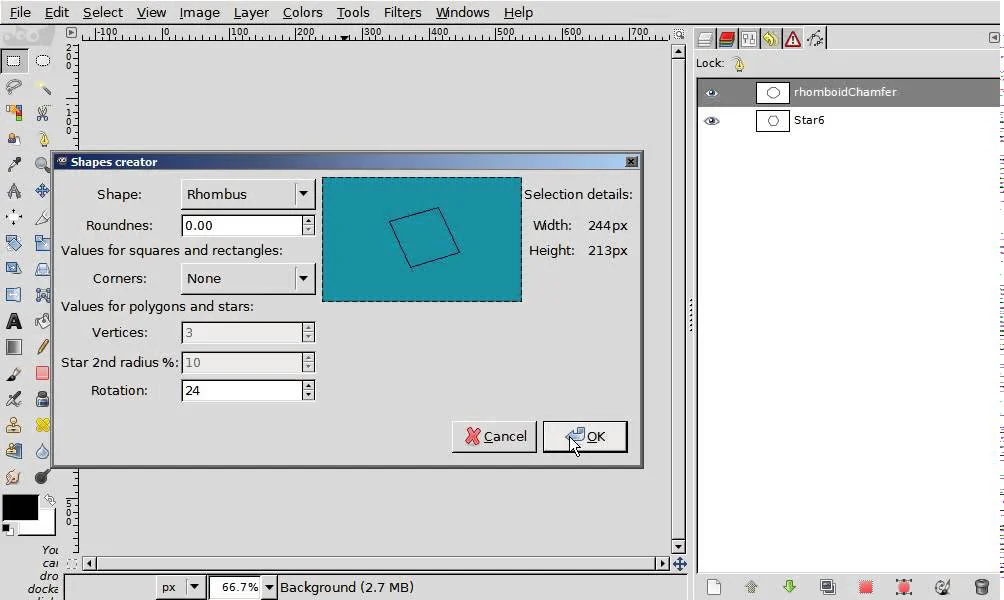Select the Scissors Select tool
Screen dimensions: 1004x600
(x=43, y=113)
